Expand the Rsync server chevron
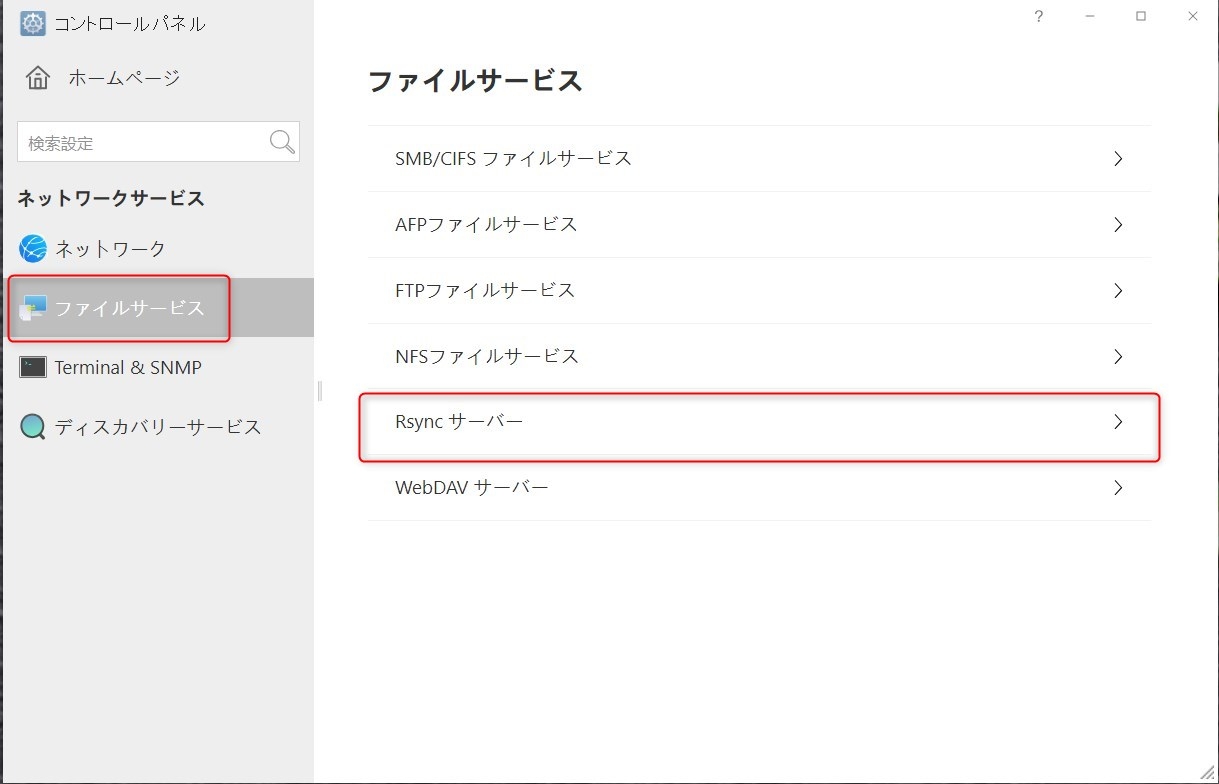 coord(1118,423)
